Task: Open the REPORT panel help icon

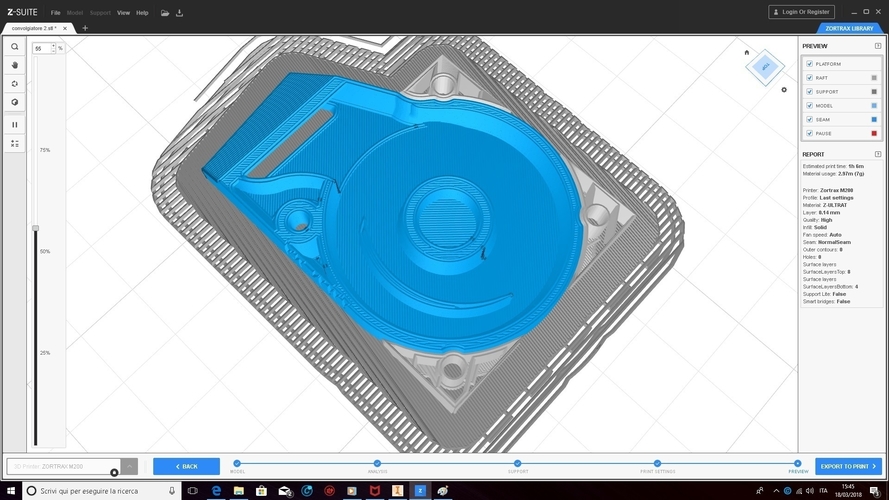Action: click(878, 154)
